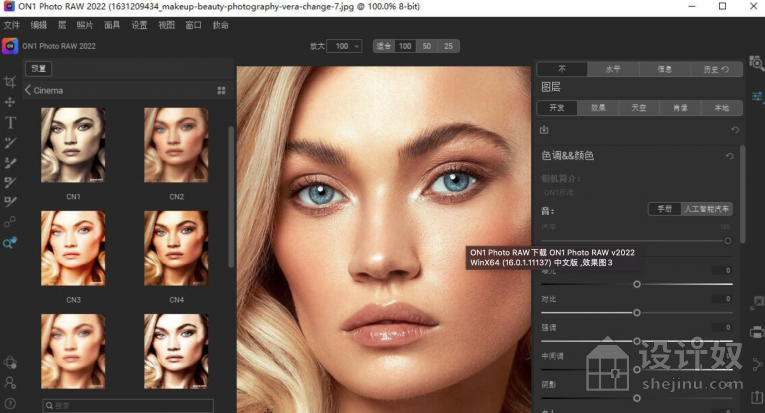765x413 pixels.
Task: Select the two-circles clone tool
Action: (x=10, y=222)
